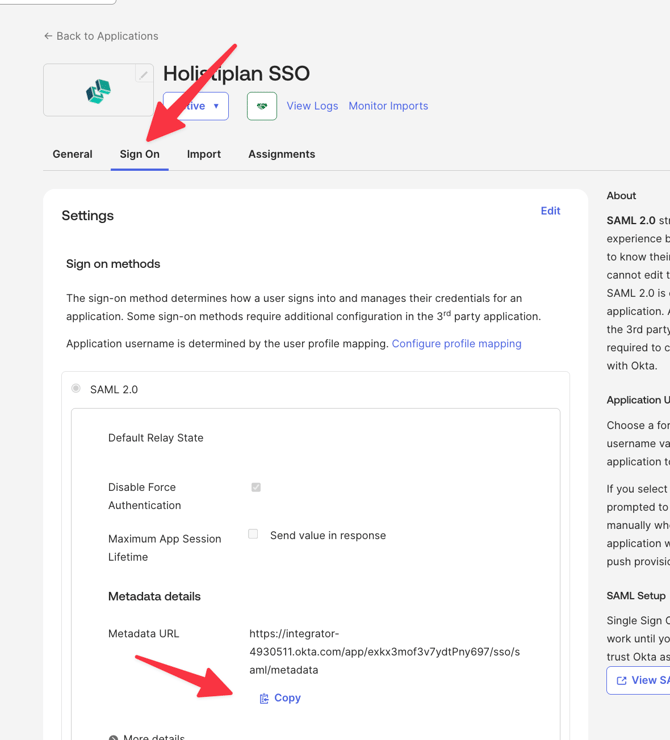This screenshot has height=740, width=670.
Task: Open the Monitor Imports link
Action: [x=388, y=106]
